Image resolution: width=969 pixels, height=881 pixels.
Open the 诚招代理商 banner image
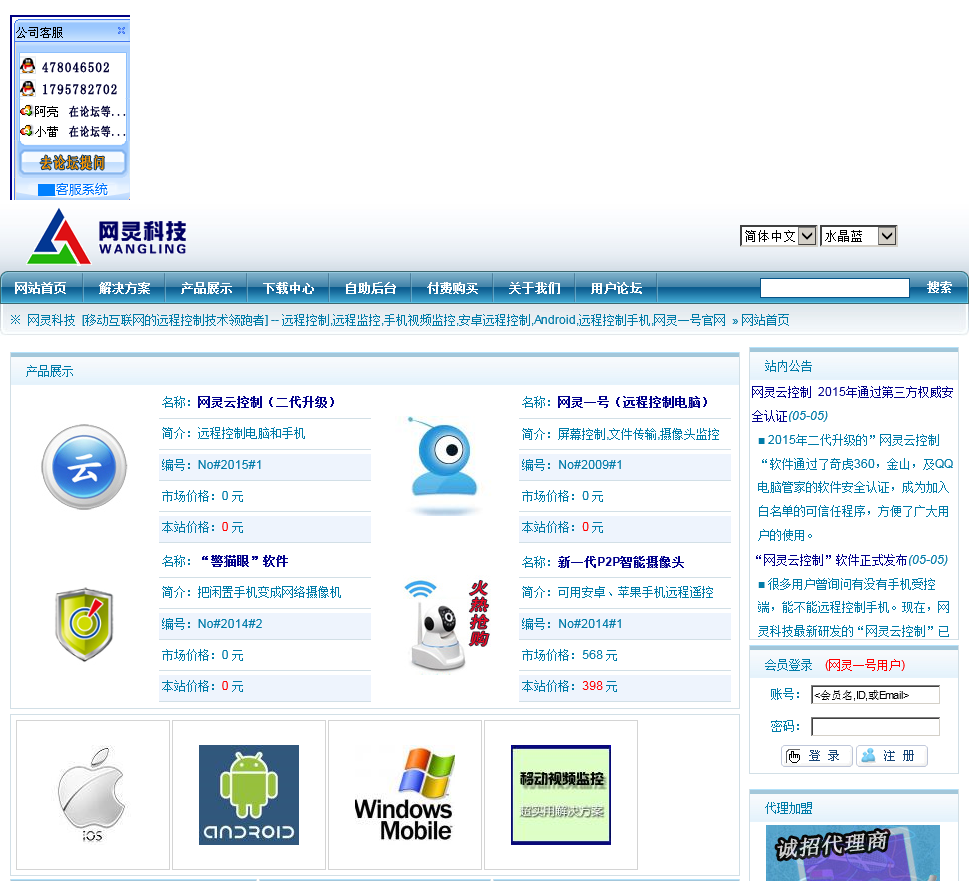[x=853, y=853]
